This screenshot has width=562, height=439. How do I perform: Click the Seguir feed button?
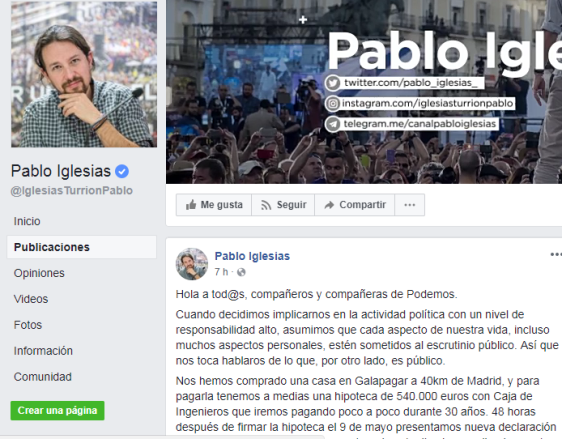click(283, 205)
